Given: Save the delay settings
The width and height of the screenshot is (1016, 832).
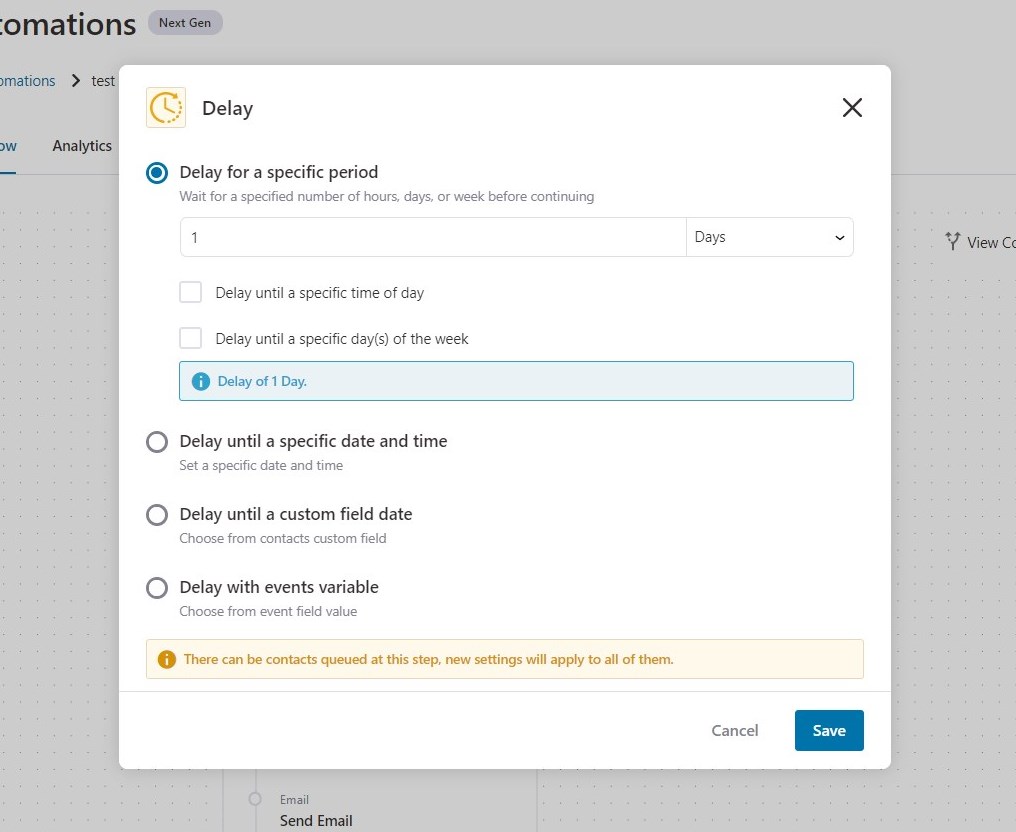Looking at the screenshot, I should click(829, 730).
